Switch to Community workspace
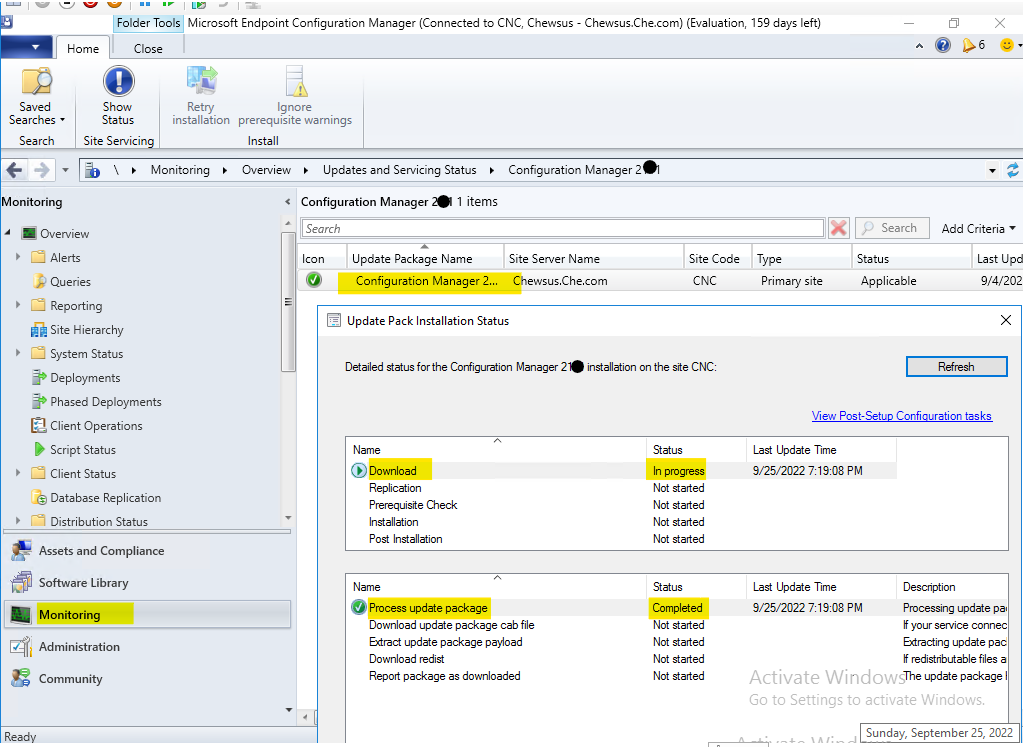Screen dimensions: 1026x747 point(70,679)
